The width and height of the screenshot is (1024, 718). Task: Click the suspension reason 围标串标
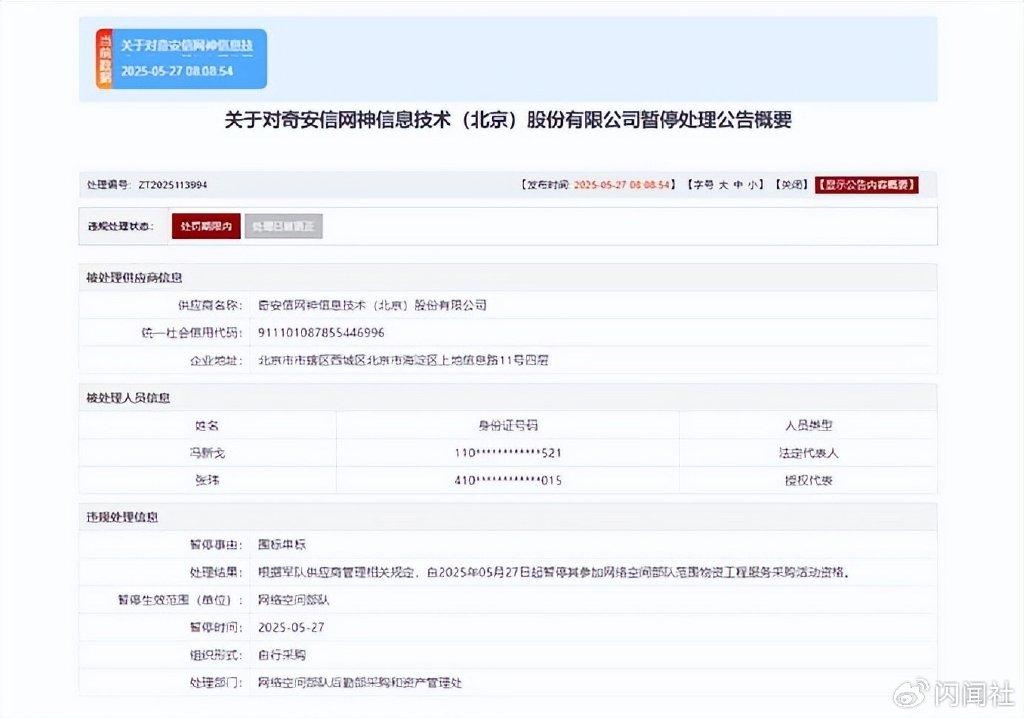click(282, 544)
